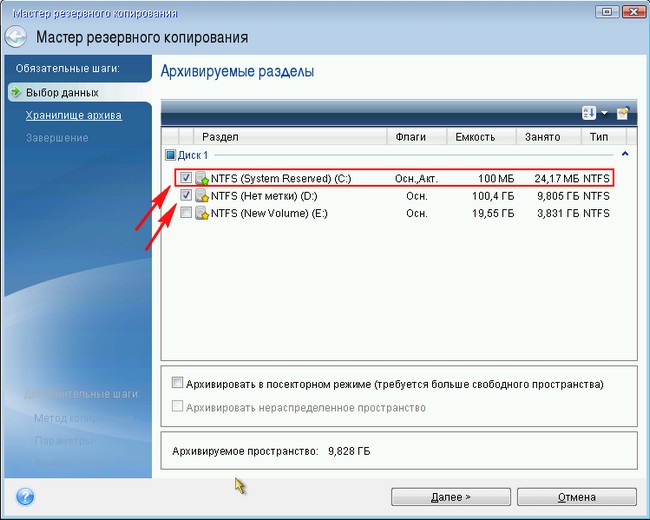Click the Отмена button
650x520 pixels.
[576, 496]
